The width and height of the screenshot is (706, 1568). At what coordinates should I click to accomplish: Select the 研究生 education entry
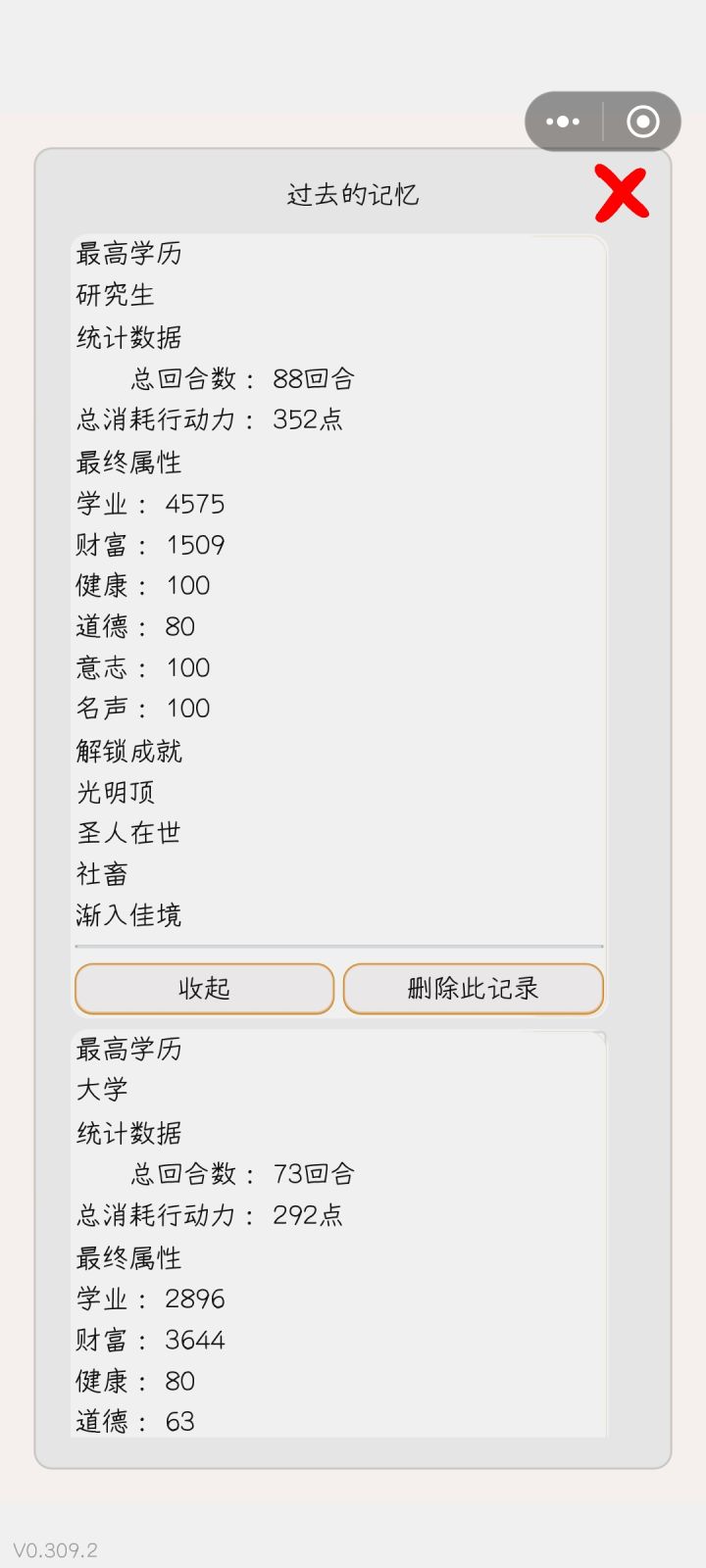click(x=116, y=295)
